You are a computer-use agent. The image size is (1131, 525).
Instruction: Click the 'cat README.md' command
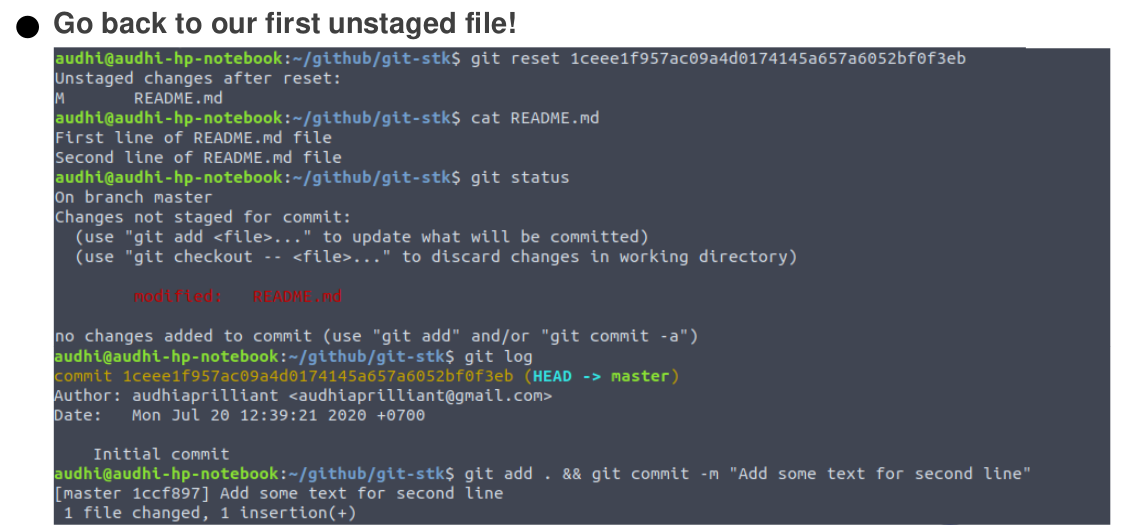(x=535, y=118)
